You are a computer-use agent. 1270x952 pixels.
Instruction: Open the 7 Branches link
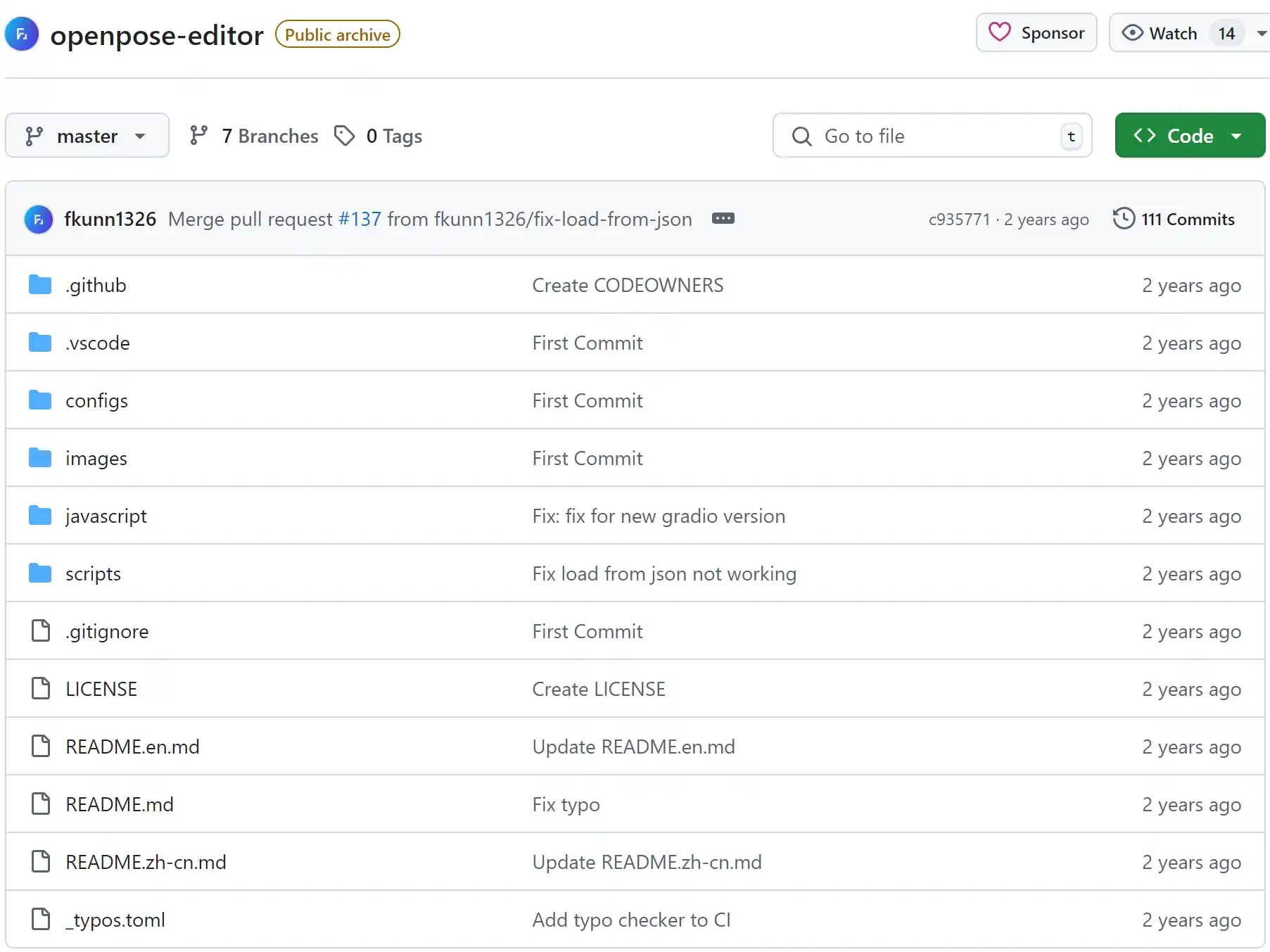click(x=270, y=135)
